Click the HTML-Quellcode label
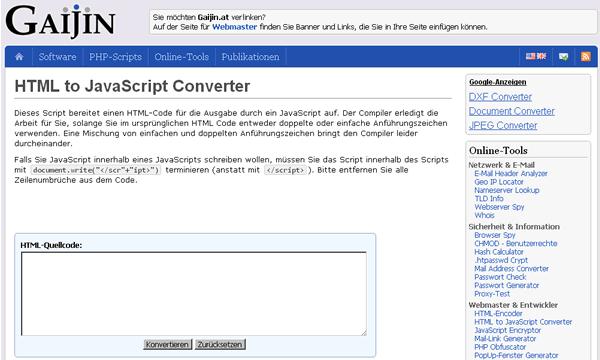The width and height of the screenshot is (600, 360). click(51, 245)
